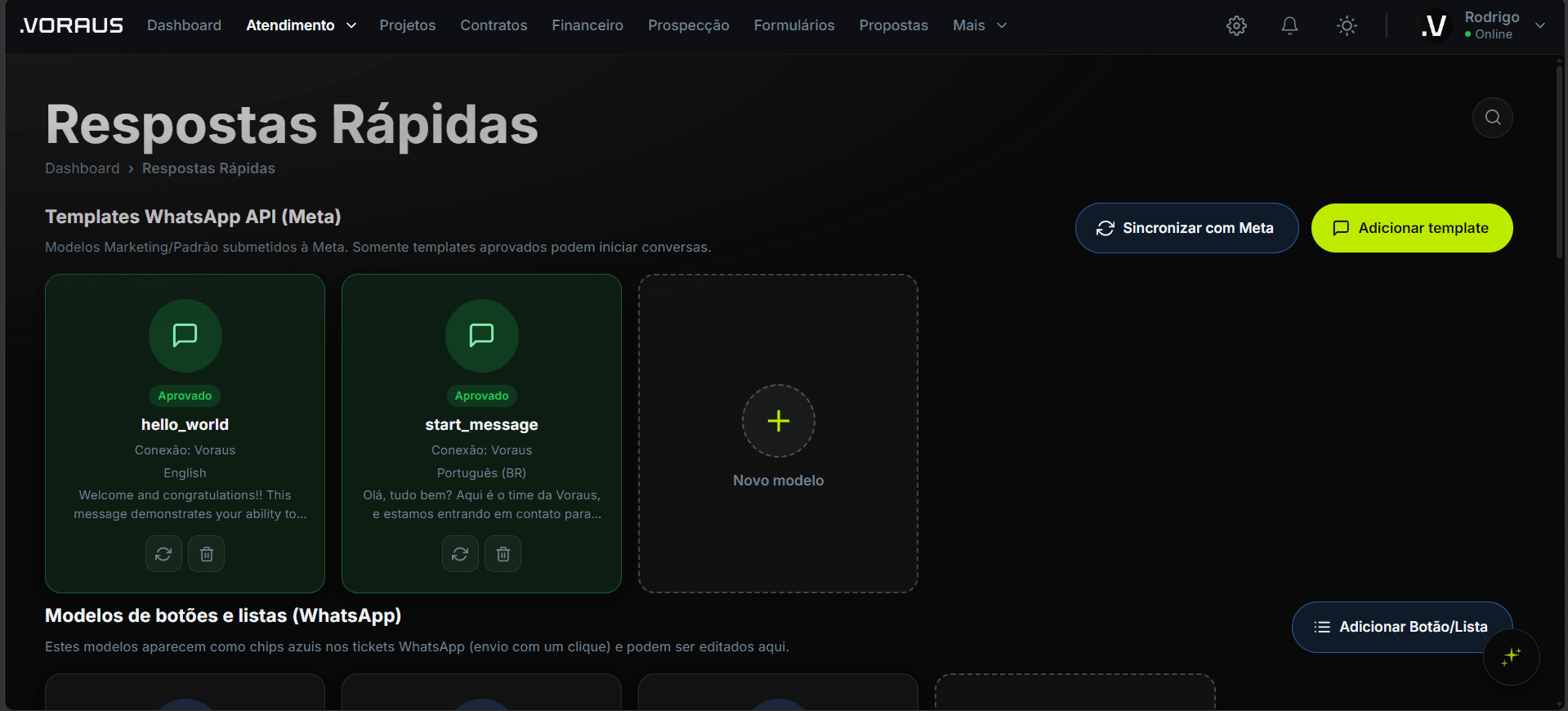This screenshot has width=1568, height=711.
Task: Click the plus icon for Novo modelo
Action: point(779,421)
